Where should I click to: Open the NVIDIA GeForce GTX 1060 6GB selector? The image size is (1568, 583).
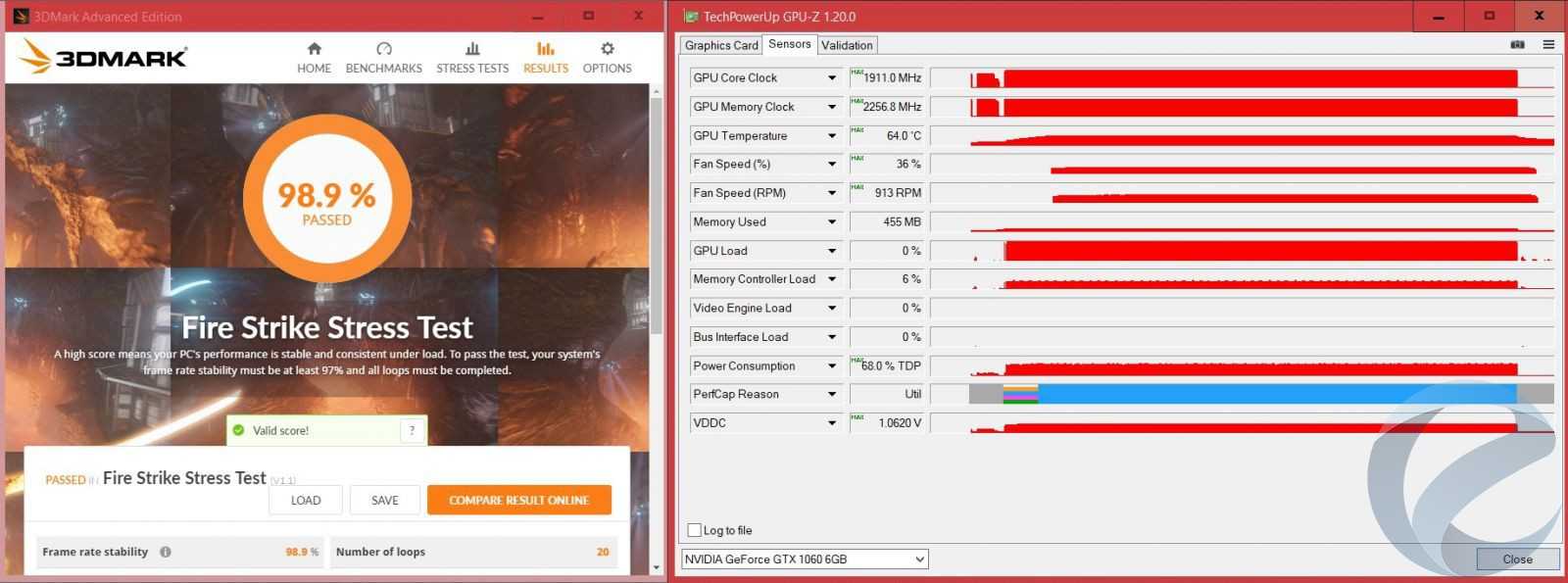click(804, 559)
